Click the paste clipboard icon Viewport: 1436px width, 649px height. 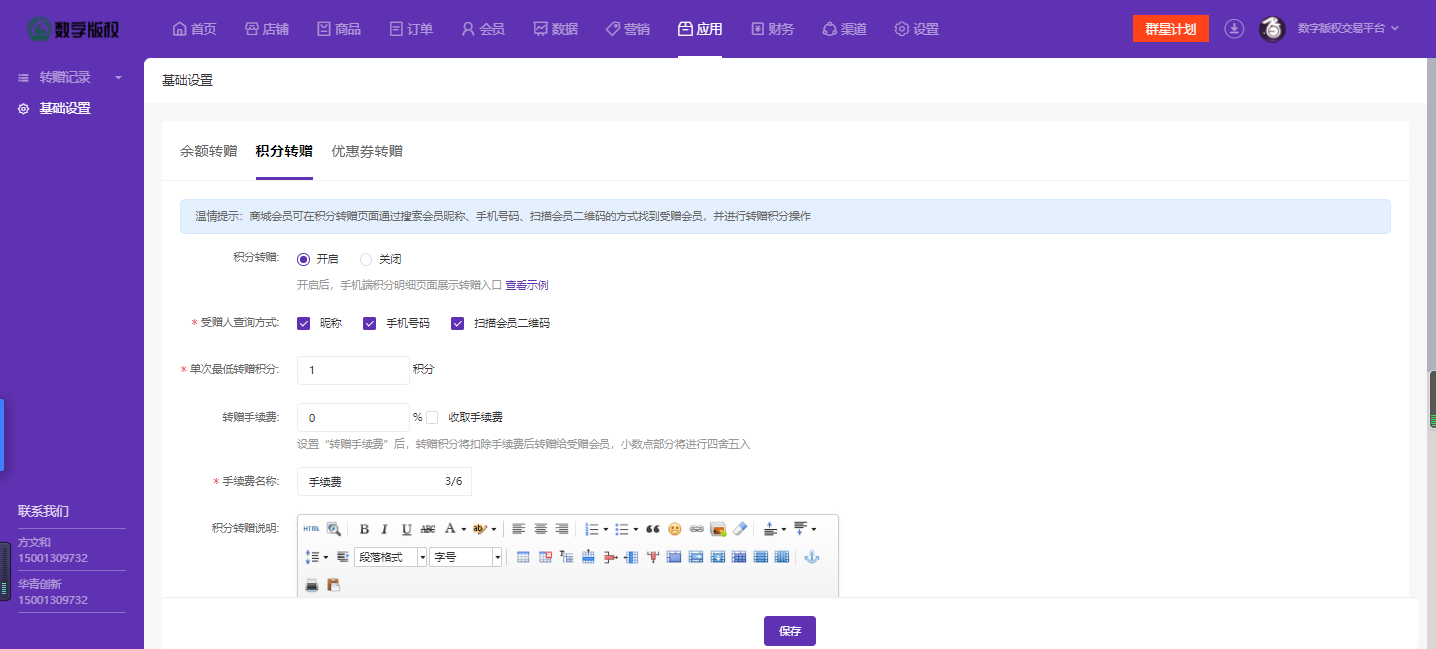coord(334,585)
